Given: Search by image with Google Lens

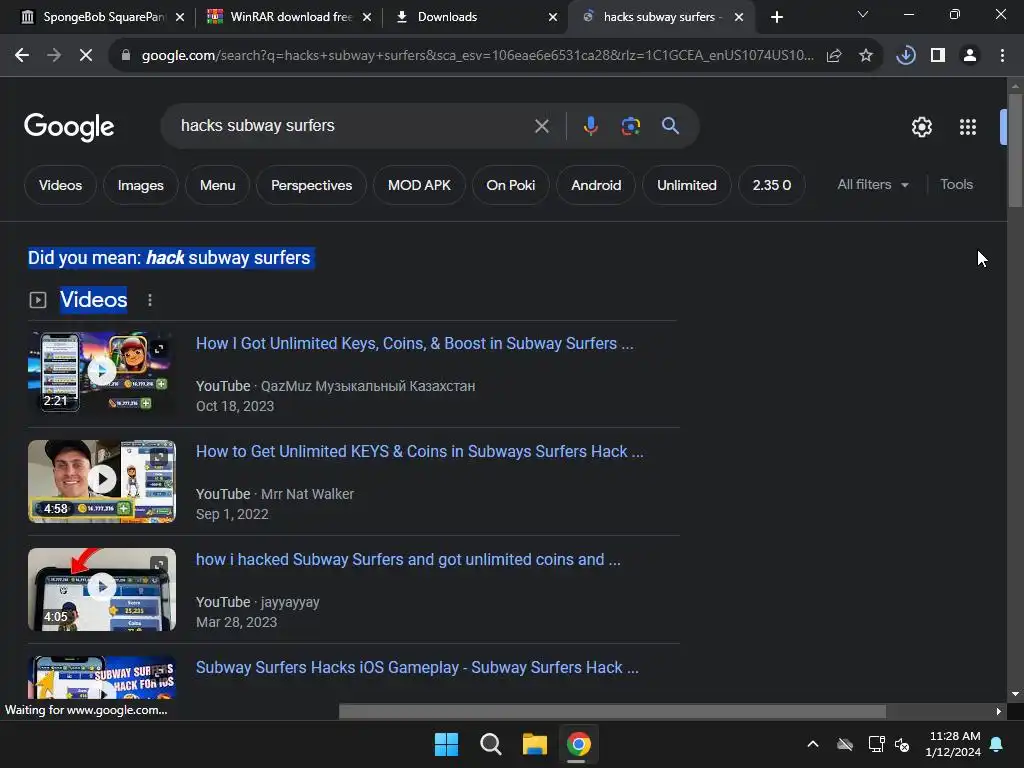Looking at the screenshot, I should pyautogui.click(x=630, y=126).
